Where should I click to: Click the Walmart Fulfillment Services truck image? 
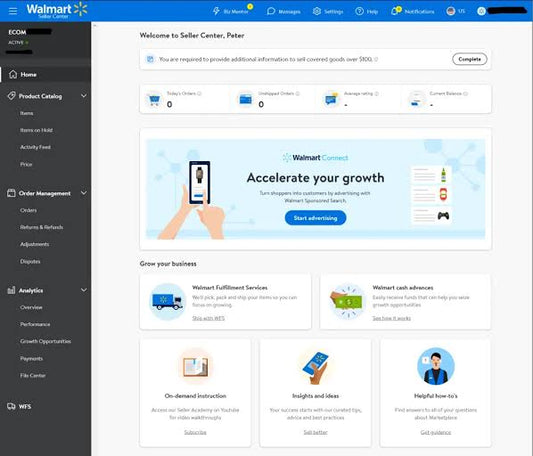click(x=167, y=301)
